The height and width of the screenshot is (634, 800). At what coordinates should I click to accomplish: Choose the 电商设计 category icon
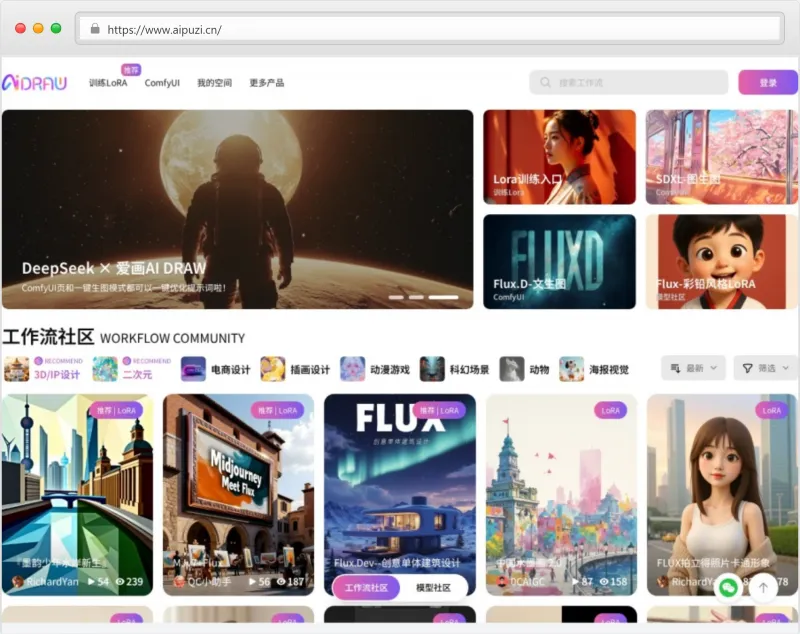pyautogui.click(x=193, y=369)
